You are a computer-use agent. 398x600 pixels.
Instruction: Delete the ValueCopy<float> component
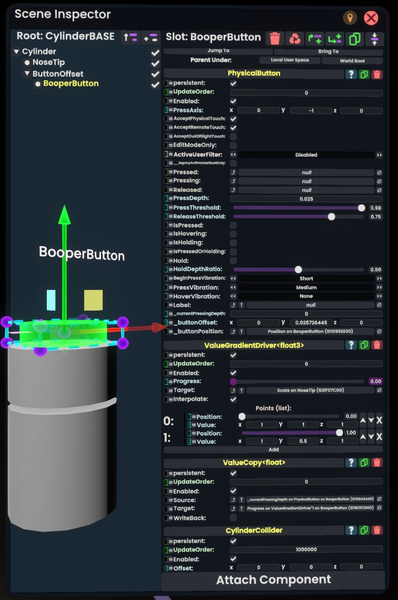377,463
